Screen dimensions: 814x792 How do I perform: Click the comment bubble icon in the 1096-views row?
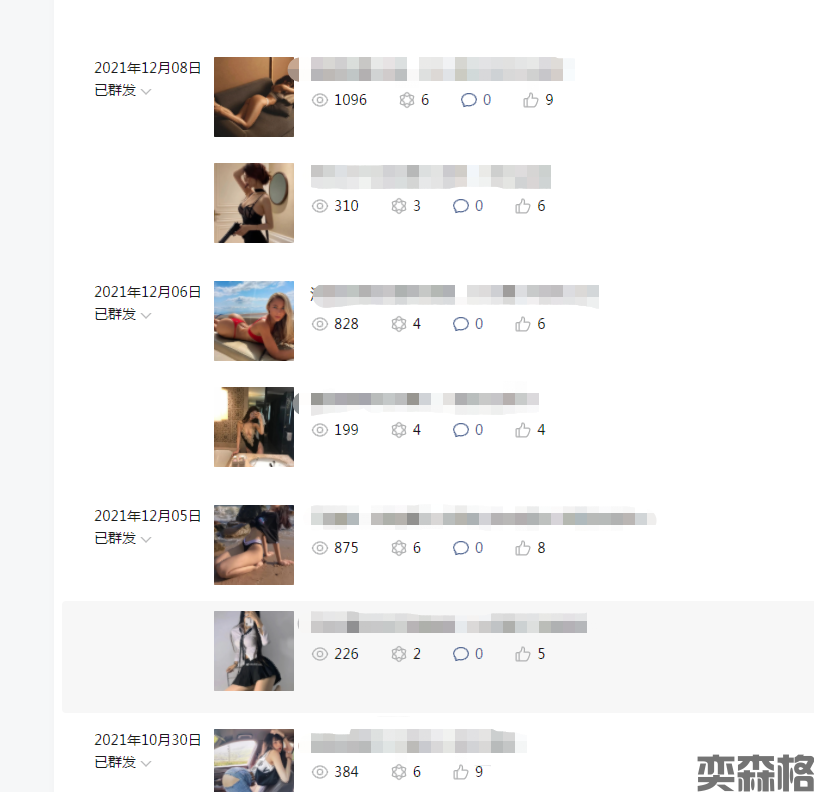[468, 100]
